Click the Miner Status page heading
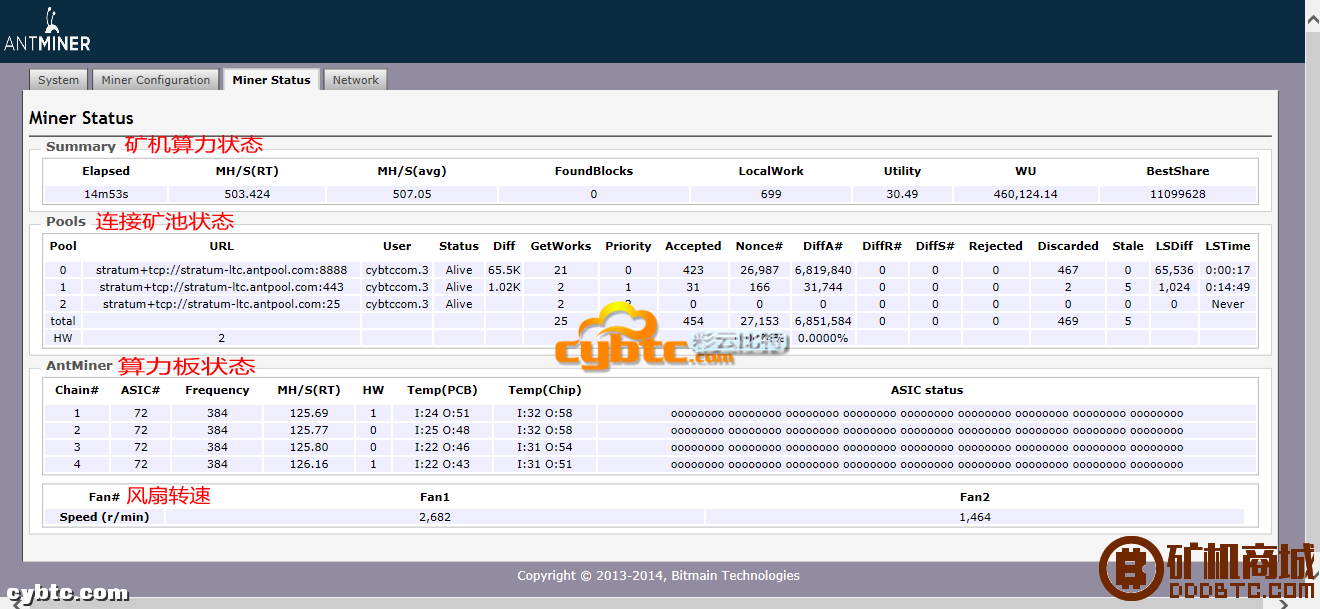1320x609 pixels. [x=81, y=118]
